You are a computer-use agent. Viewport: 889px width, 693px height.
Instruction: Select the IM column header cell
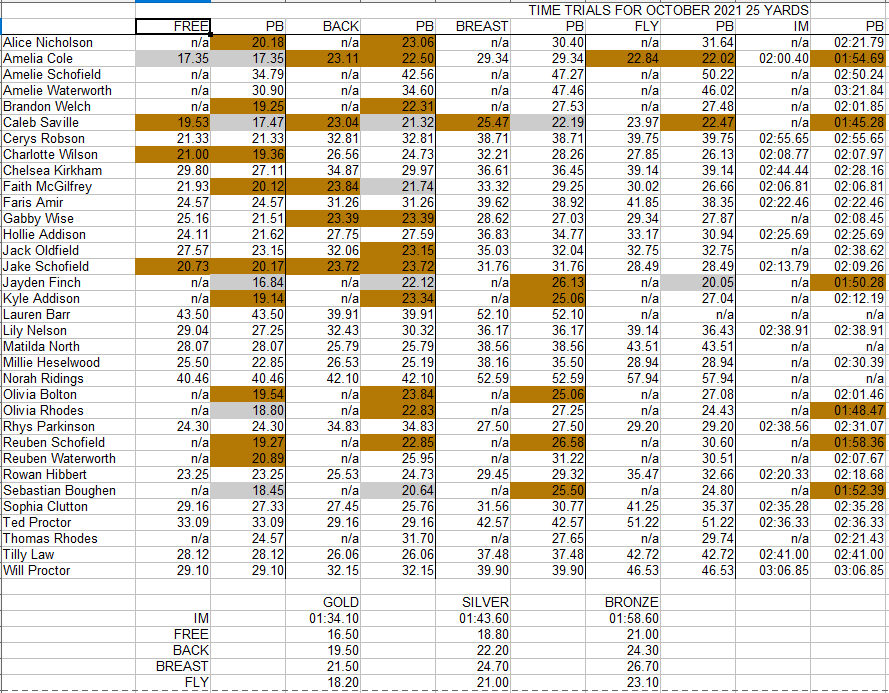coord(773,26)
